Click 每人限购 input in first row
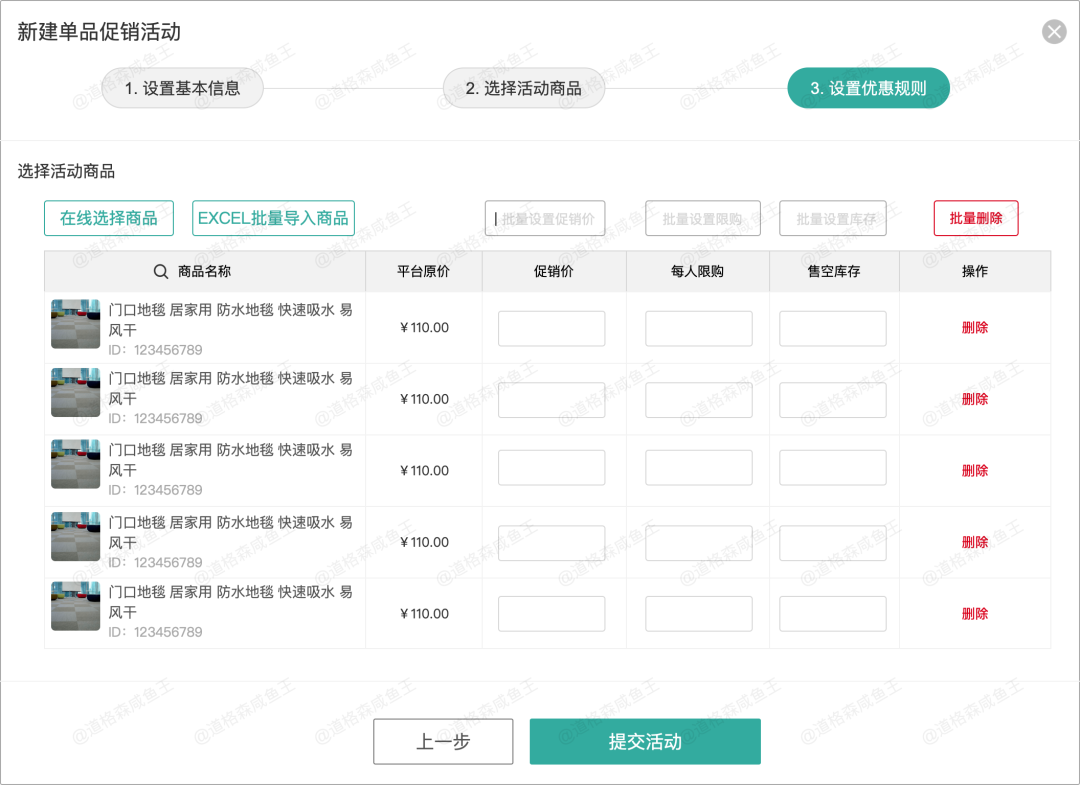Screen dimensions: 1080x785 [698, 328]
